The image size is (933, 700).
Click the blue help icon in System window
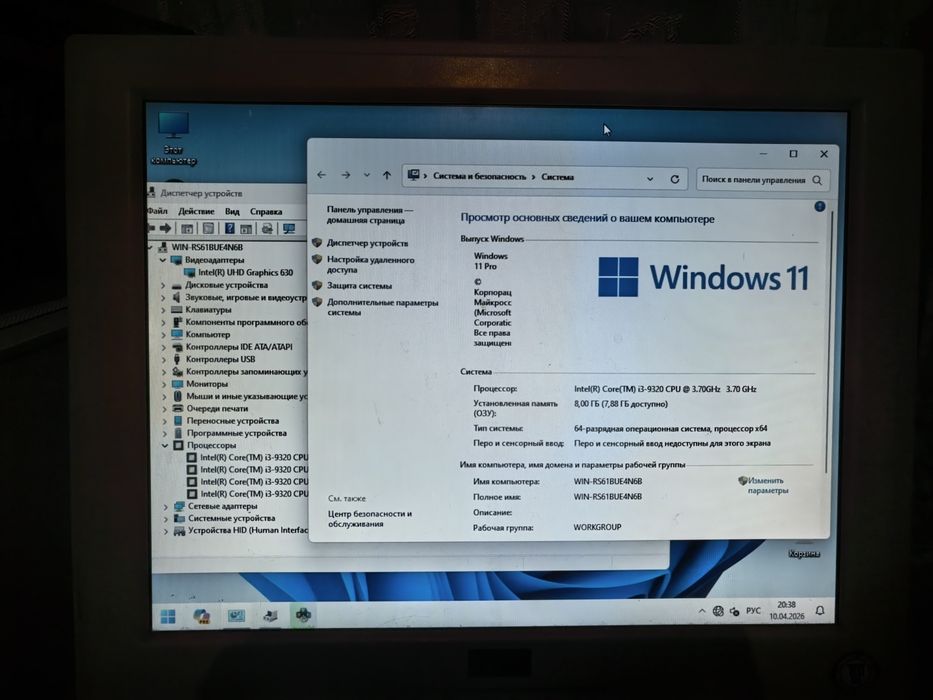tap(819, 207)
